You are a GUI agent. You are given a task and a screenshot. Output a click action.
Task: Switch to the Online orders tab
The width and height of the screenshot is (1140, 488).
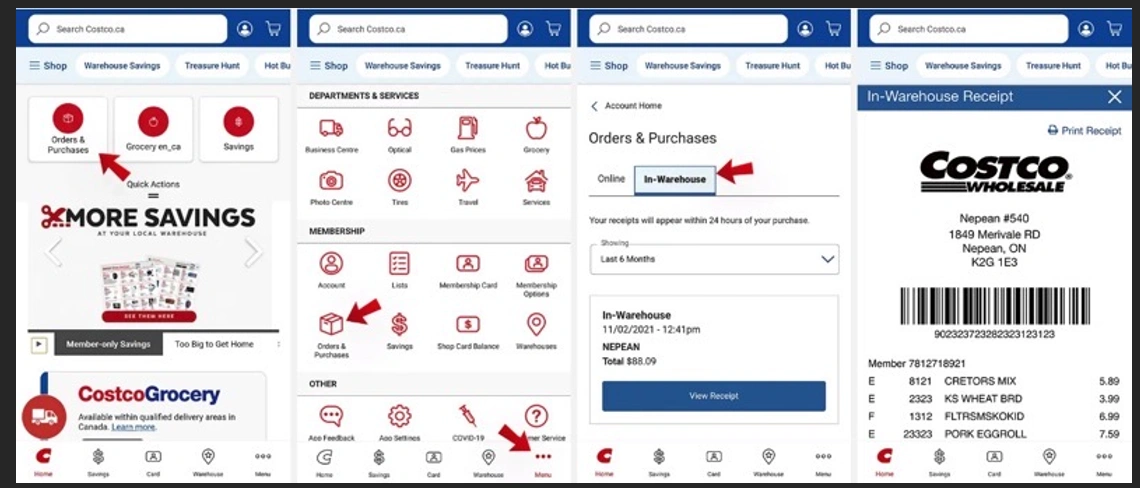coord(611,179)
